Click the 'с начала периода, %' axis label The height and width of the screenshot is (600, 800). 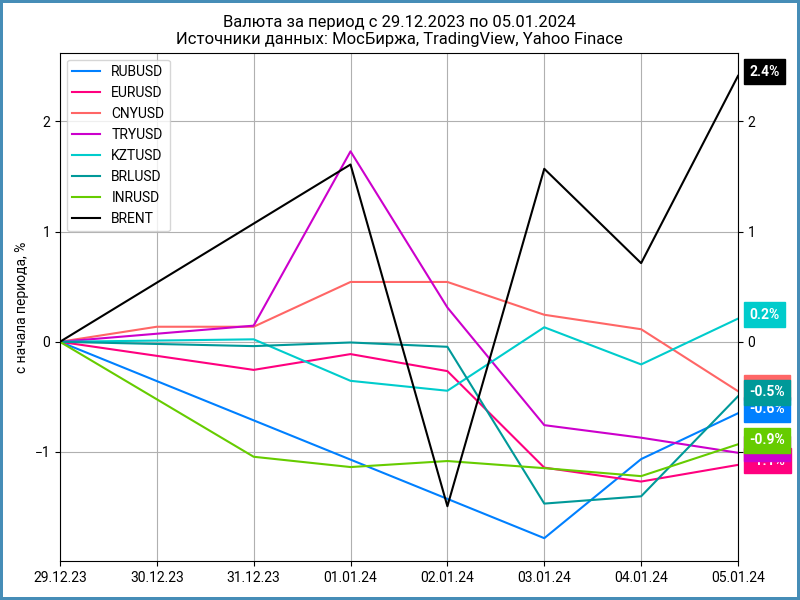pos(21,308)
